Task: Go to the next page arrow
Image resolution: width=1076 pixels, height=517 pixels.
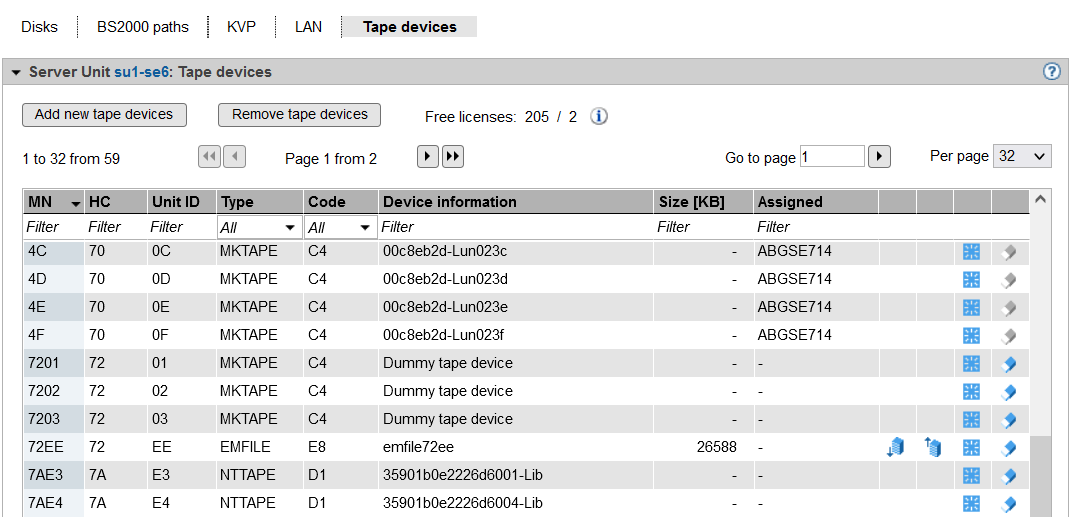Action: pyautogui.click(x=428, y=157)
